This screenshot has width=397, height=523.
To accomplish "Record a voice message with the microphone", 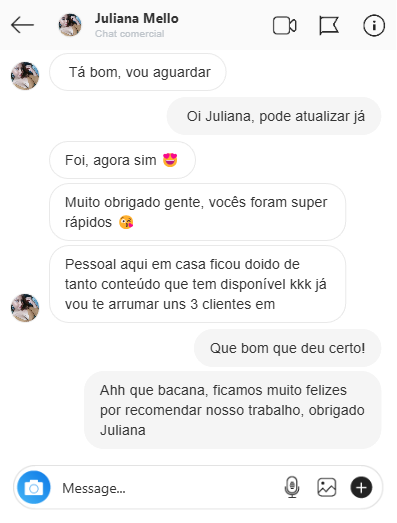I will tap(292, 487).
